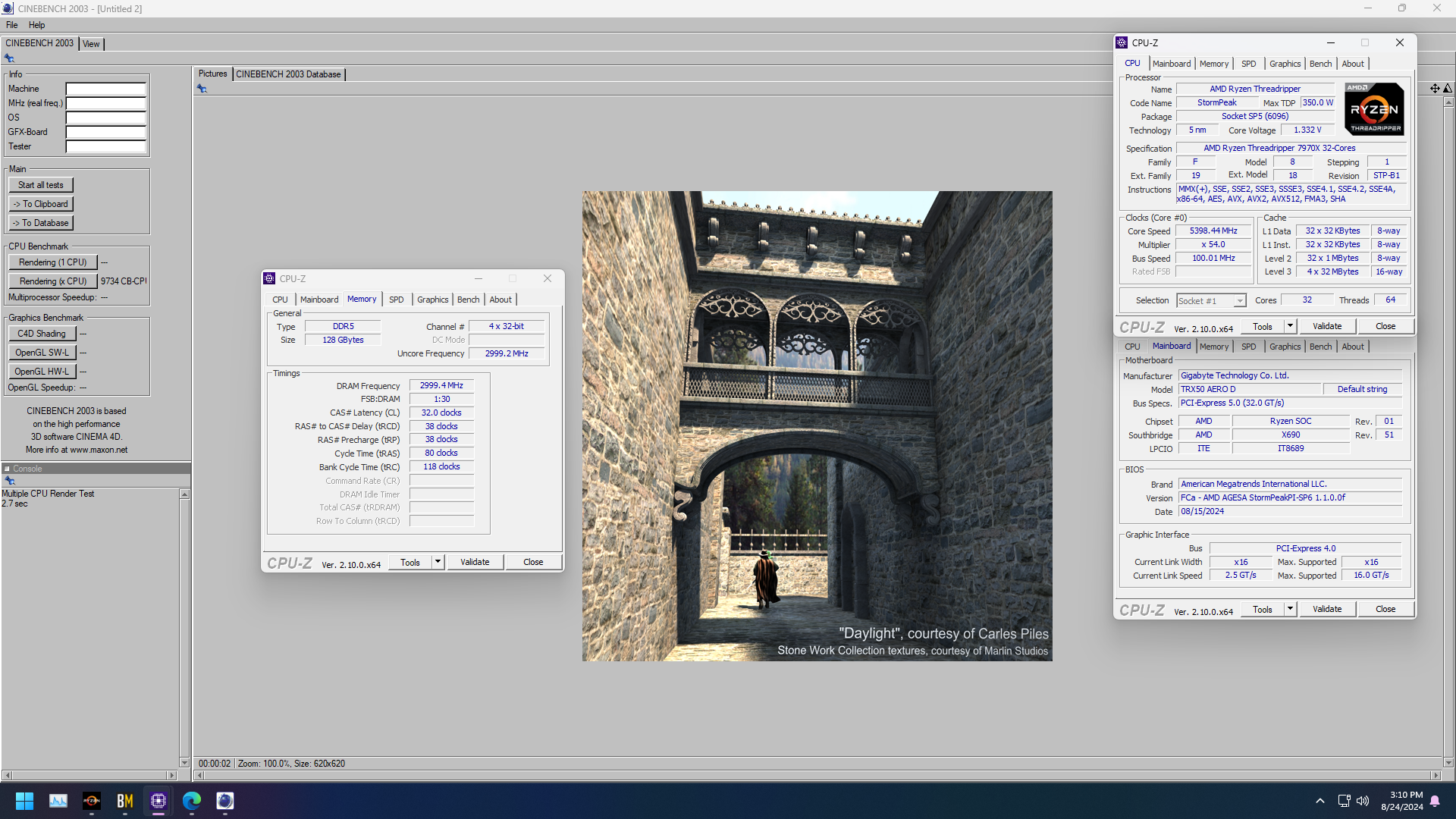Click CPU-Z icon in Memory window title bar
This screenshot has height=819, width=1456.
(x=269, y=278)
